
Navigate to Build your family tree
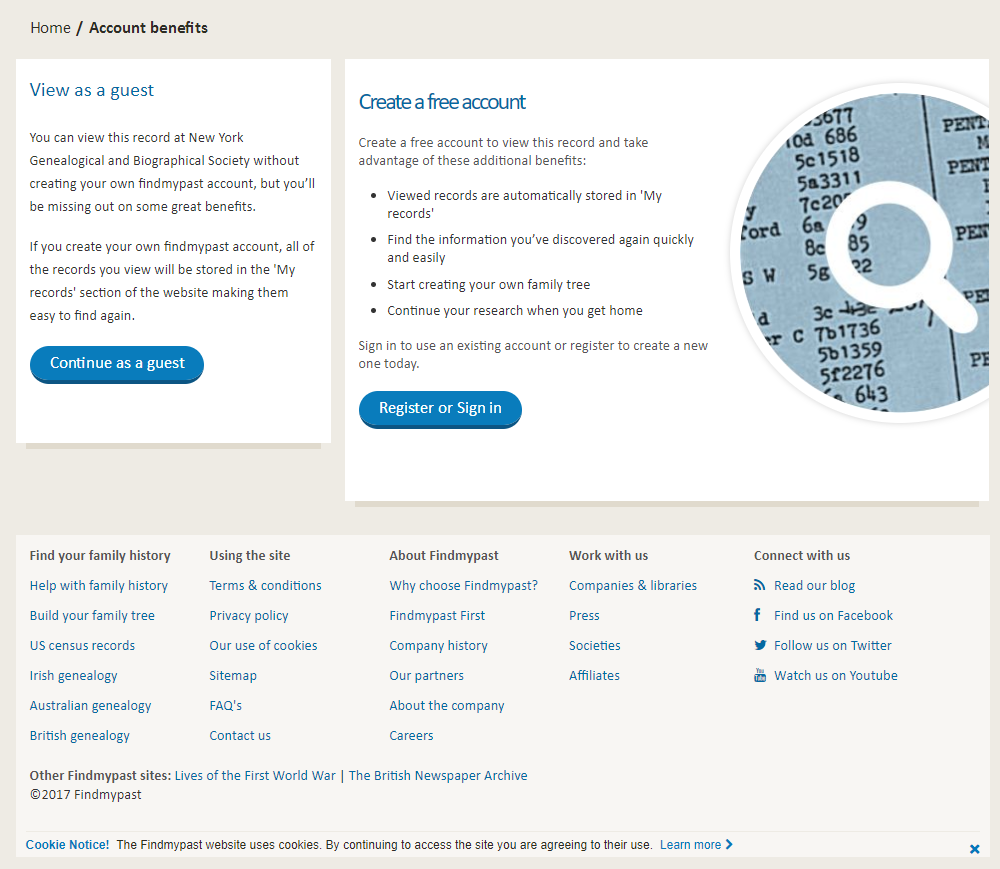(92, 616)
